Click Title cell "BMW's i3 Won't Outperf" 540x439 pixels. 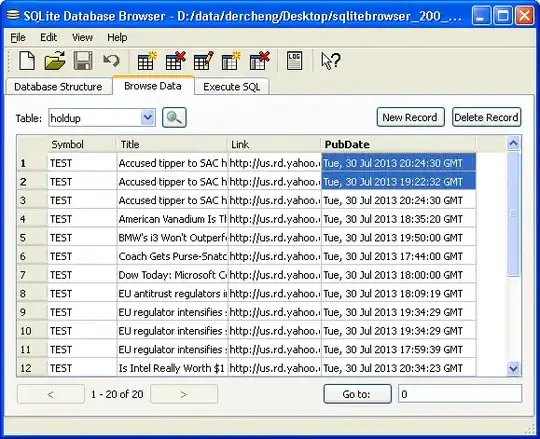point(172,238)
